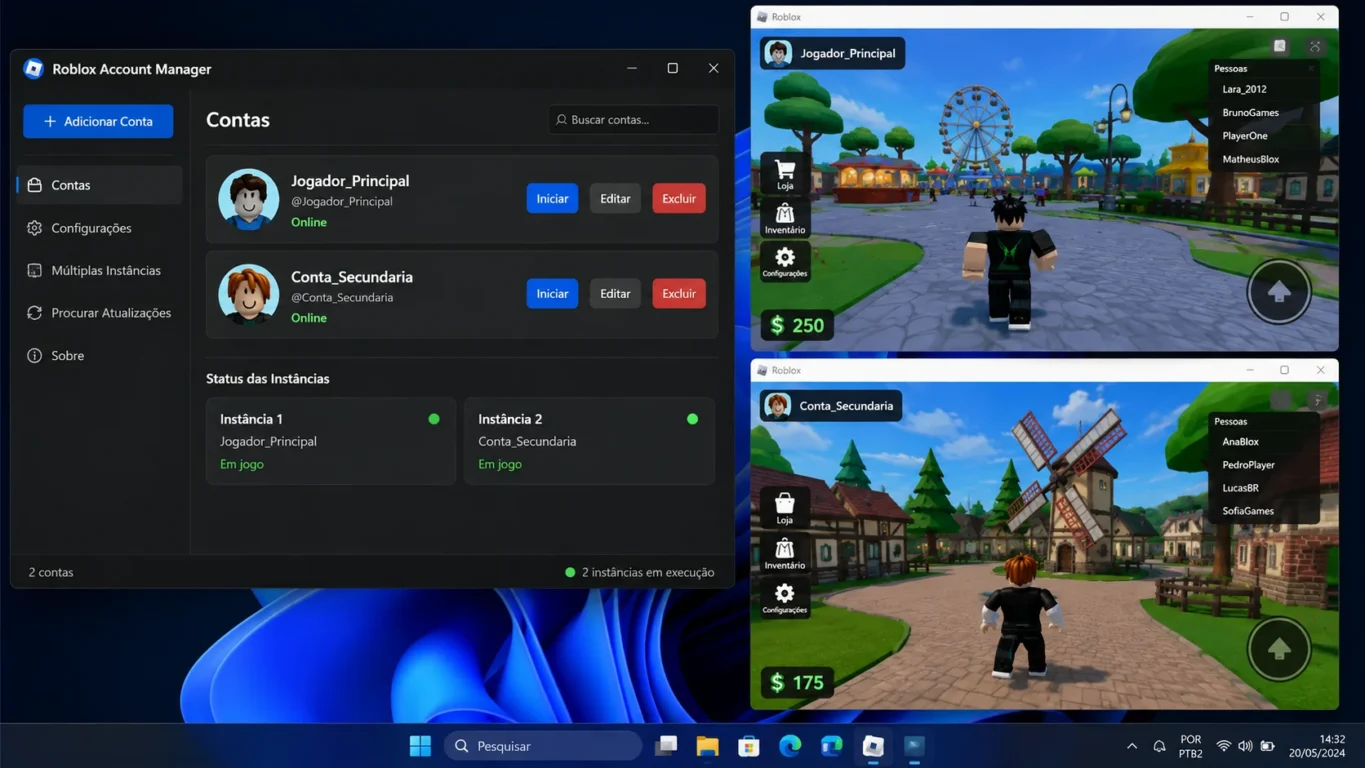
Task: Delete the Jogador_Principal account with Excluir
Action: click(679, 198)
